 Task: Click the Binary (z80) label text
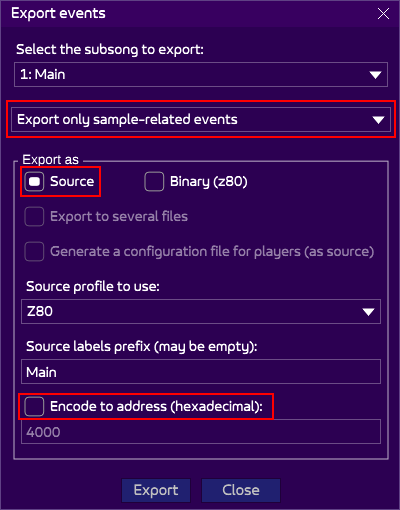(x=209, y=182)
